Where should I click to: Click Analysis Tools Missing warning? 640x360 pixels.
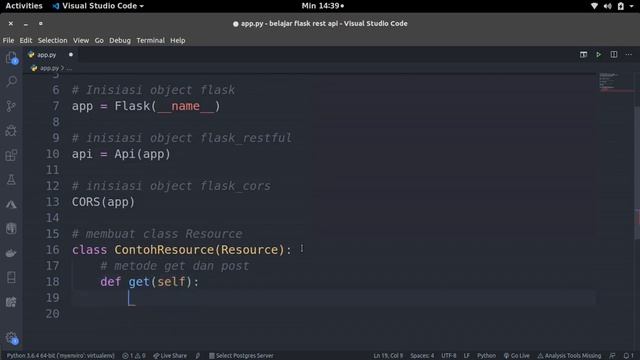point(569,356)
